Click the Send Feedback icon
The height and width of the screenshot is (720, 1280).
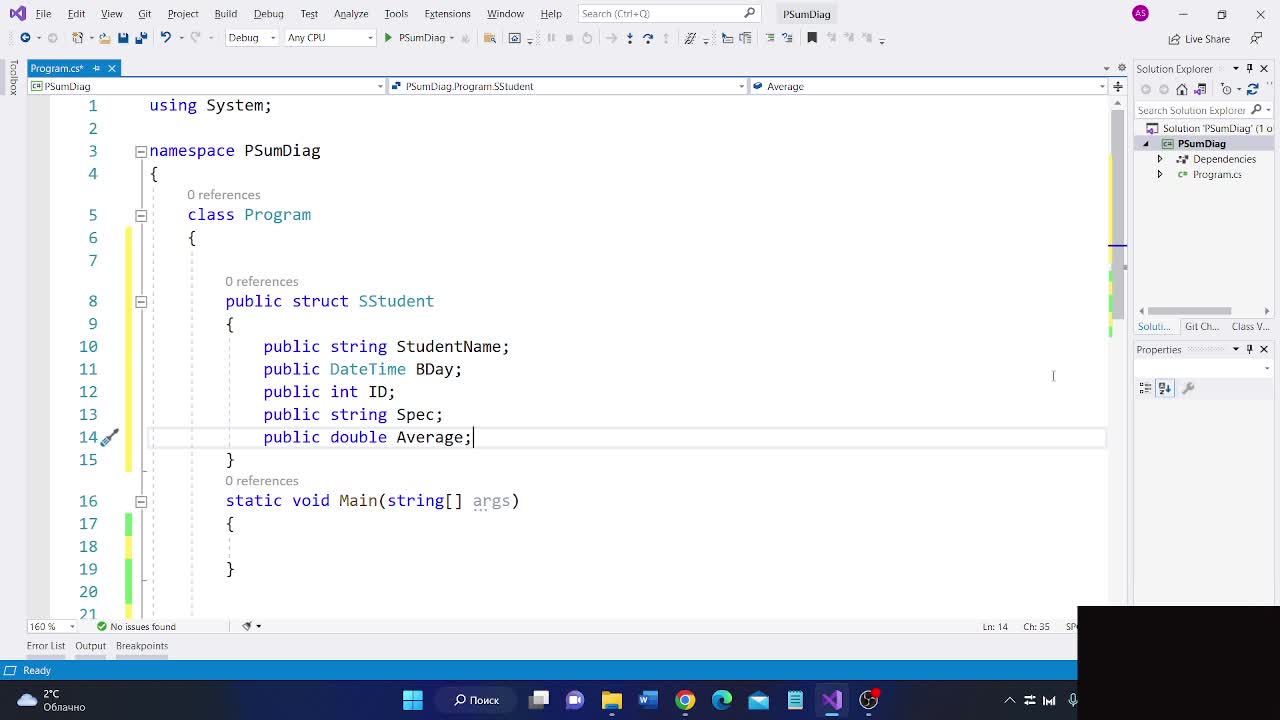pos(1255,39)
